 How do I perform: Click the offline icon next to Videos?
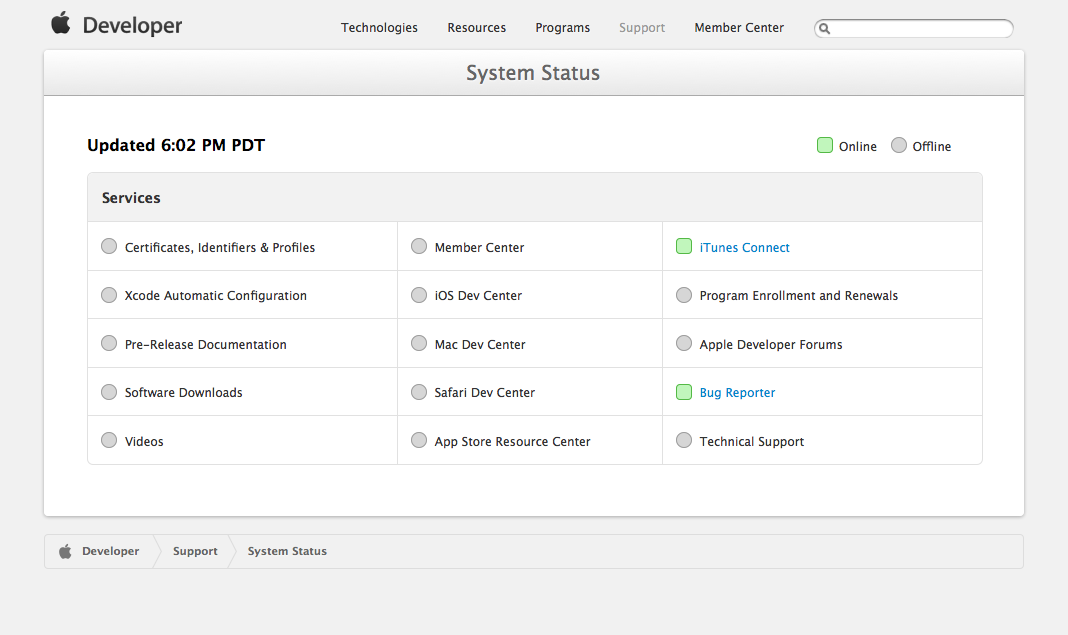coord(109,440)
